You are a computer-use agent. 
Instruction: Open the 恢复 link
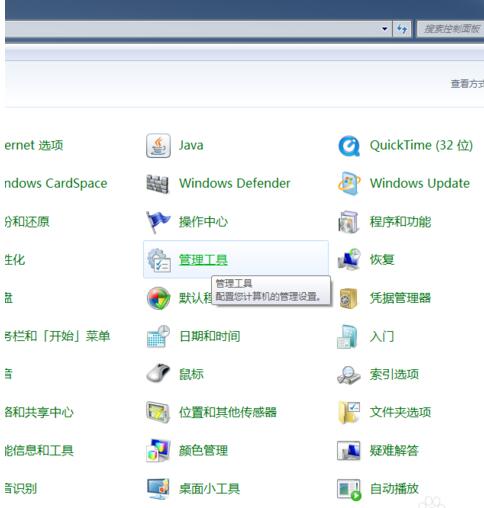[x=382, y=259]
